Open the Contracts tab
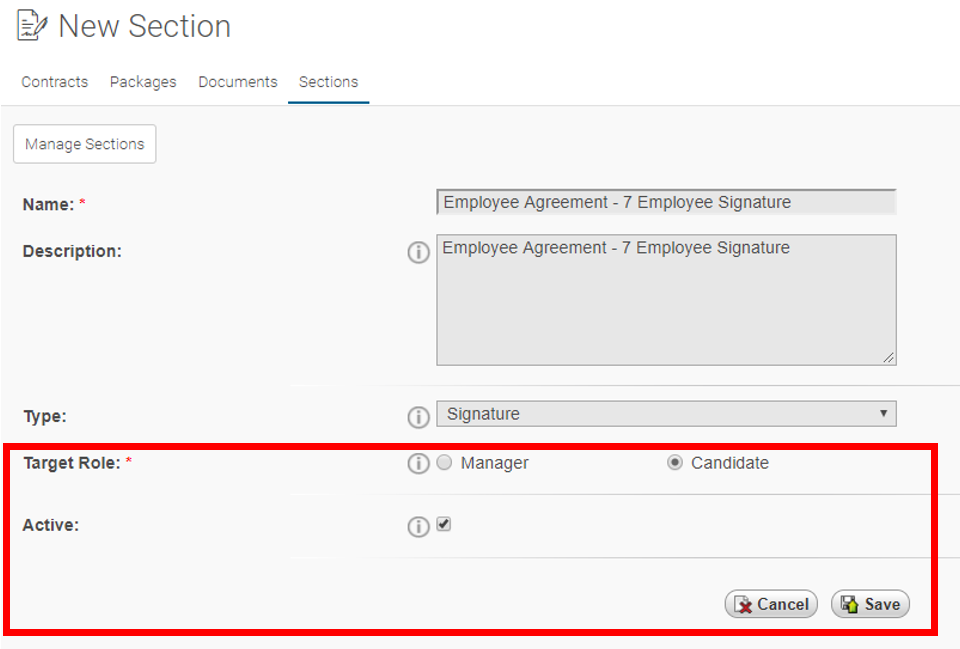This screenshot has height=649, width=960. (54, 82)
